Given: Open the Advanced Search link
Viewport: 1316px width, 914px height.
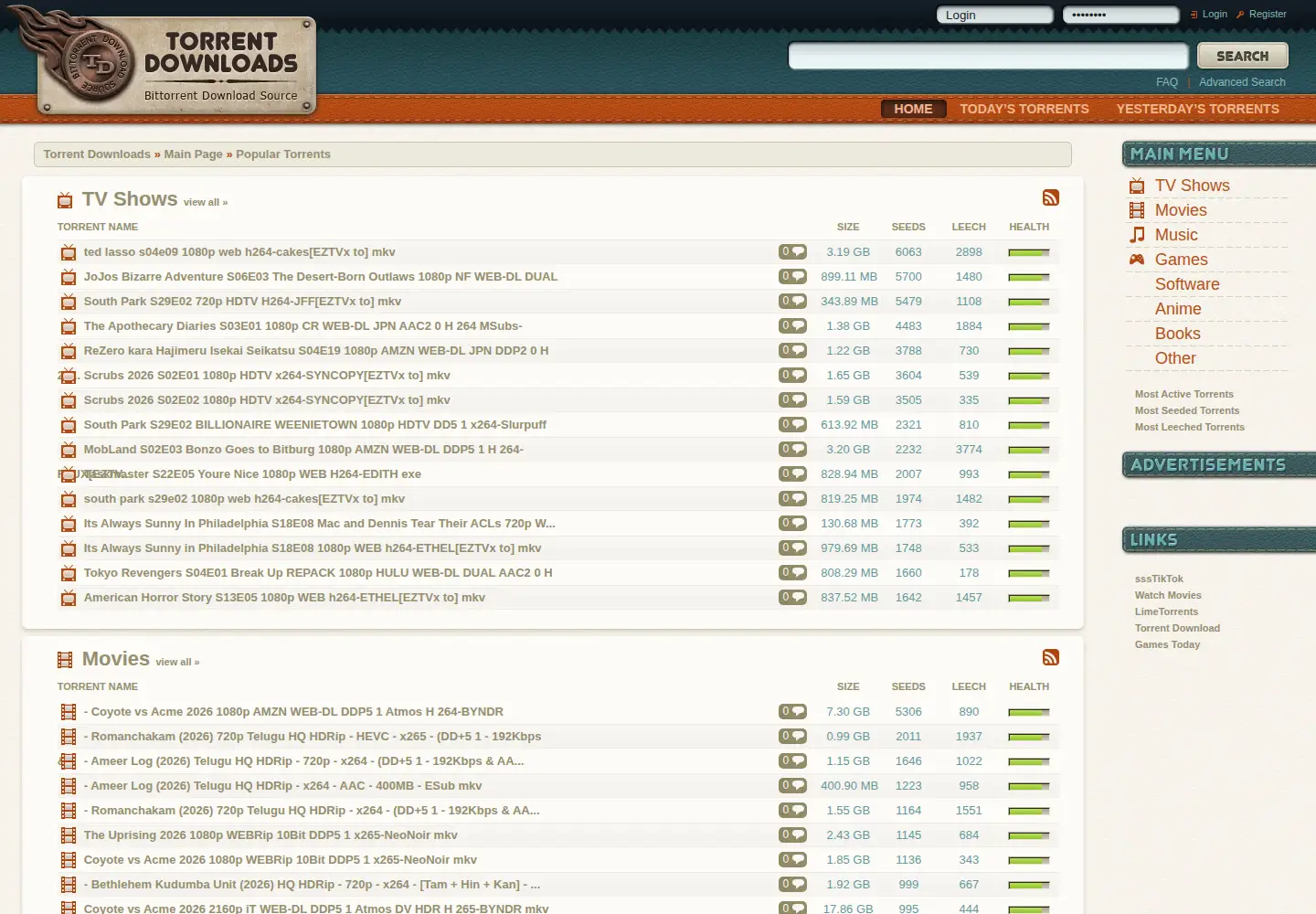Looking at the screenshot, I should pos(1242,82).
